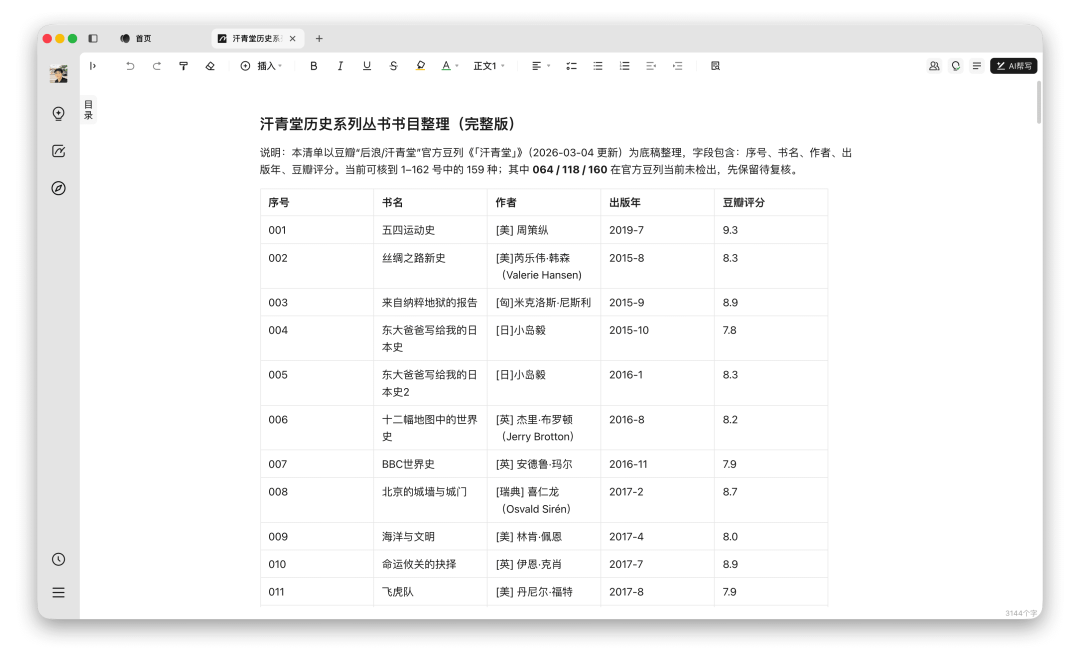Toggle italic formatting

(x=340, y=65)
